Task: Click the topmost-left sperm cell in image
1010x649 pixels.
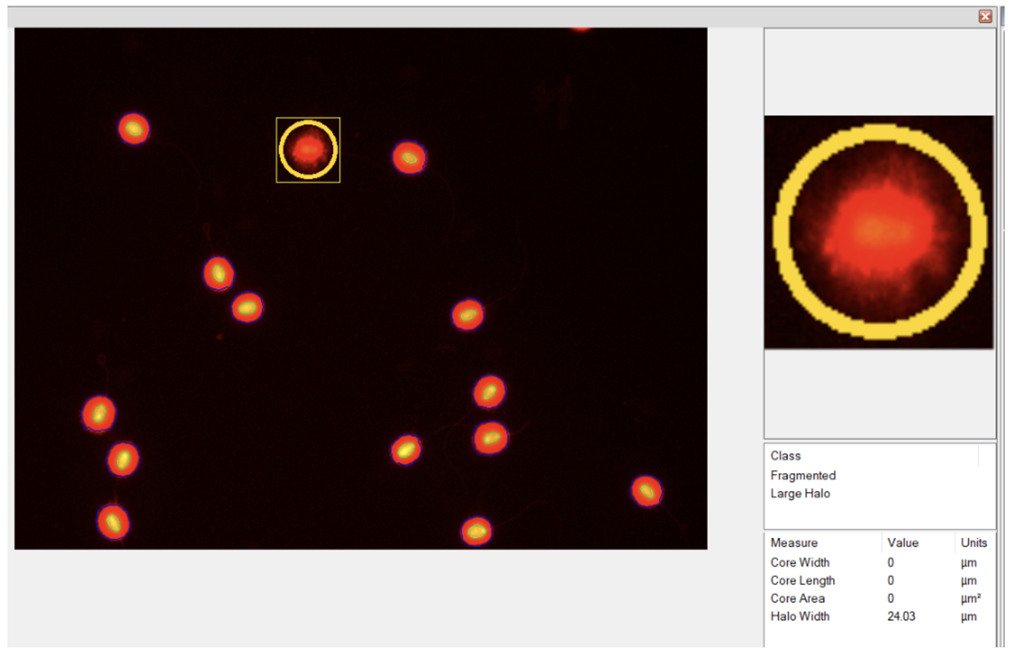Action: point(134,129)
